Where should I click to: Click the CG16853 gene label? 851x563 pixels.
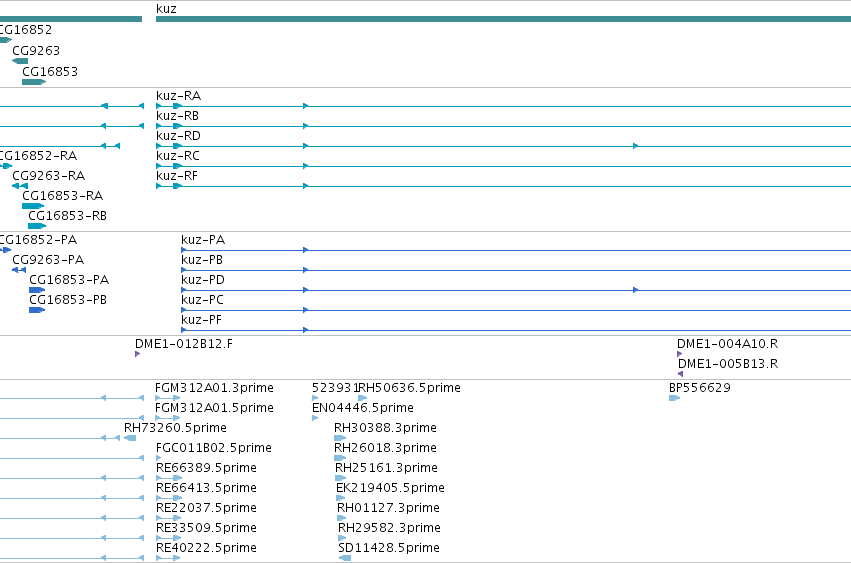point(50,72)
